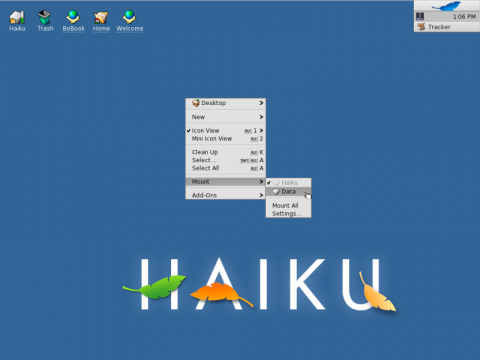
Task: Click the Deskbar blue leaf menu
Action: (x=447, y=6)
